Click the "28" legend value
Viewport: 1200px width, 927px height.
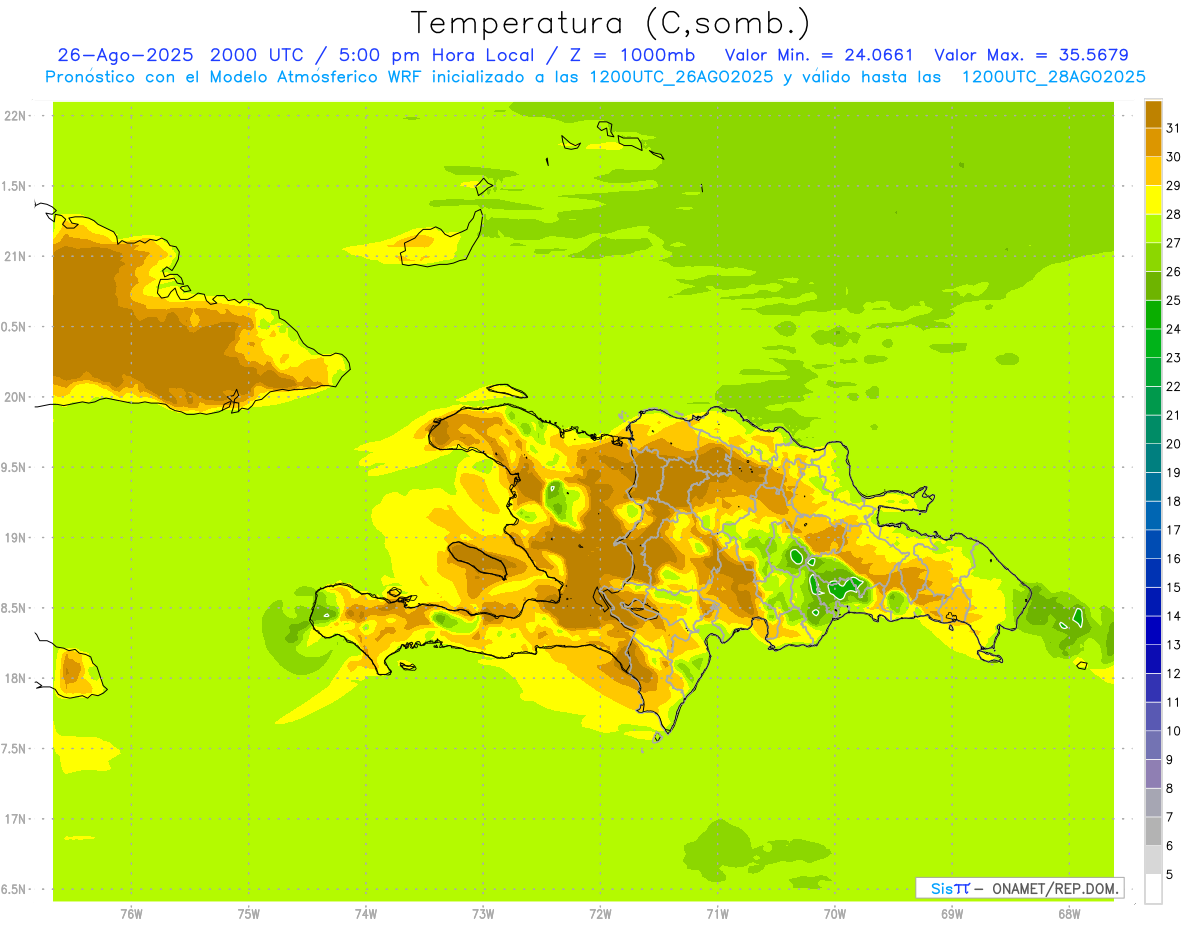point(1173,214)
